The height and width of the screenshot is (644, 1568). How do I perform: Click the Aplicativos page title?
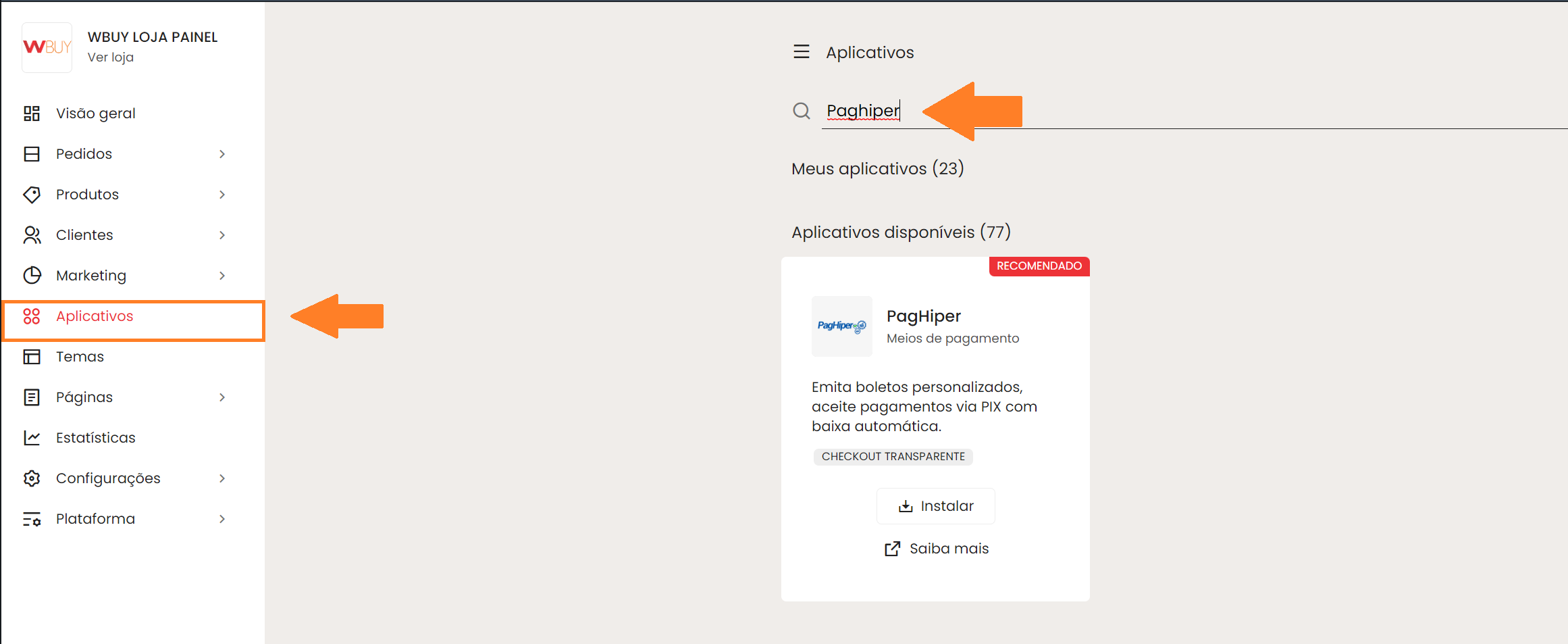[870, 53]
